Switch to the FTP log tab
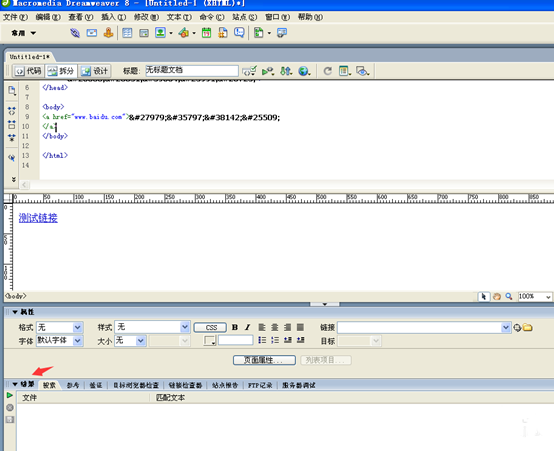 [x=260, y=385]
